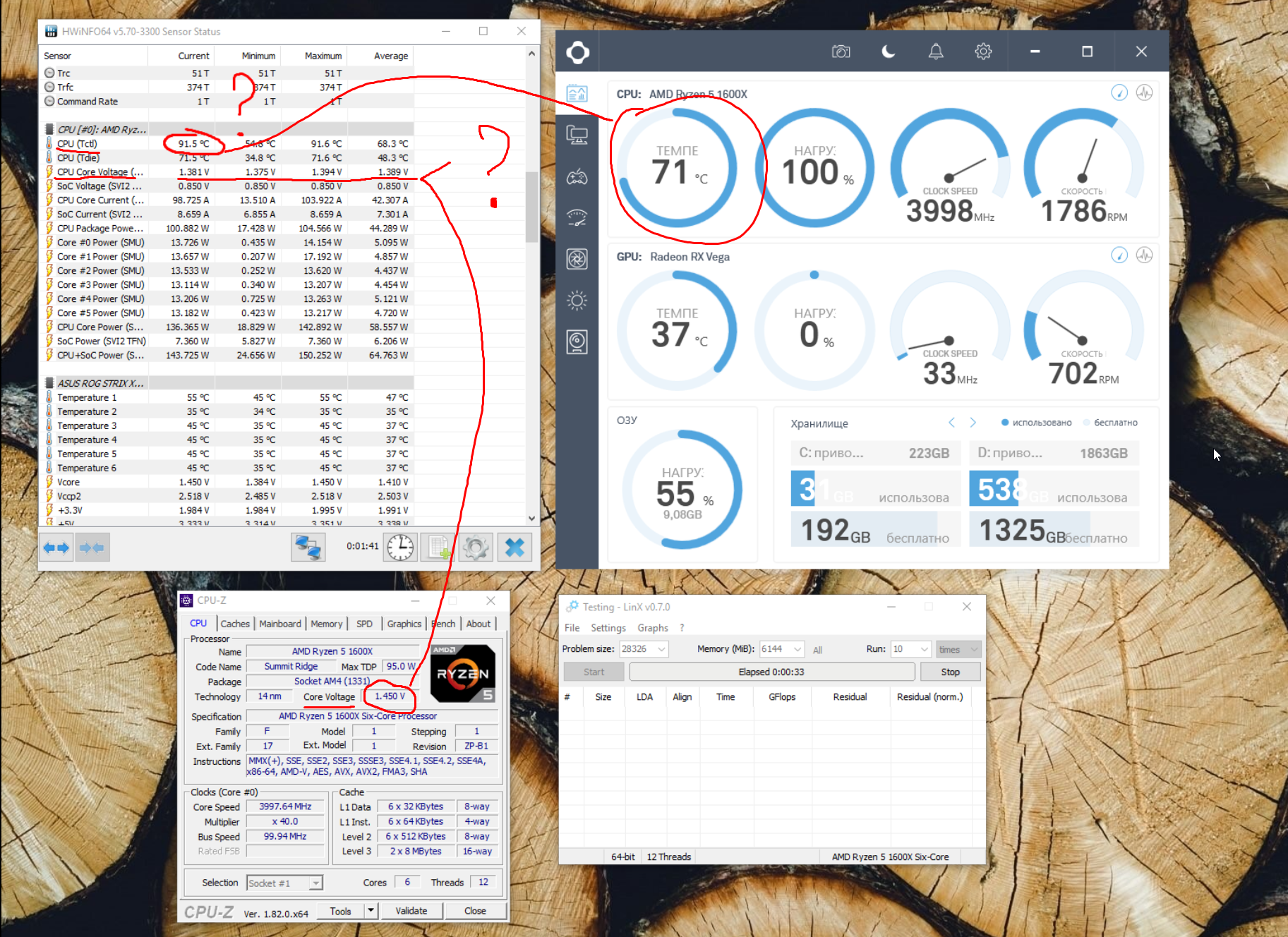Open the File menu in LinX
The image size is (1288, 937).
572,628
